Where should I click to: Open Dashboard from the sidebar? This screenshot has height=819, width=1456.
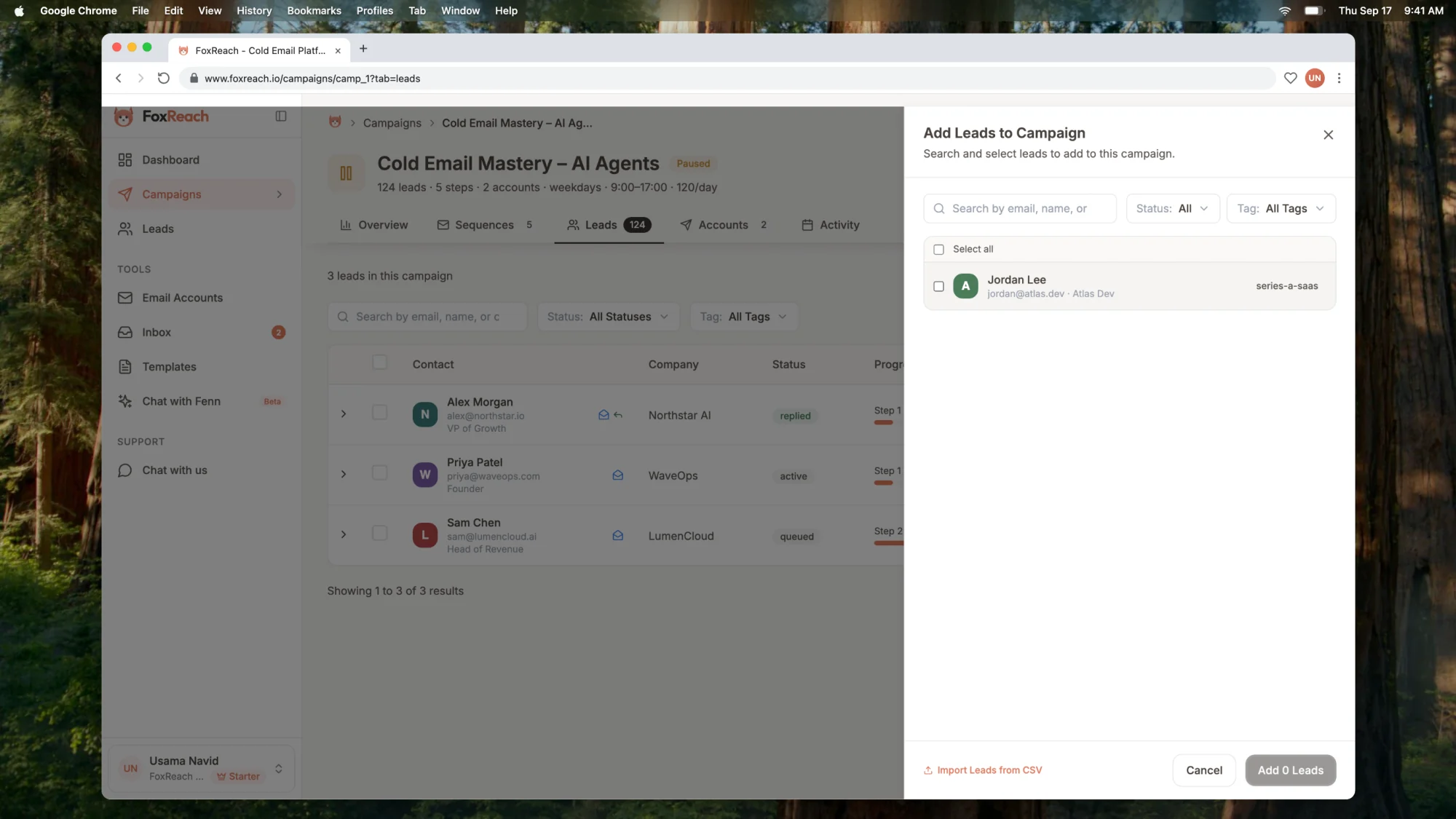pyautogui.click(x=202, y=160)
